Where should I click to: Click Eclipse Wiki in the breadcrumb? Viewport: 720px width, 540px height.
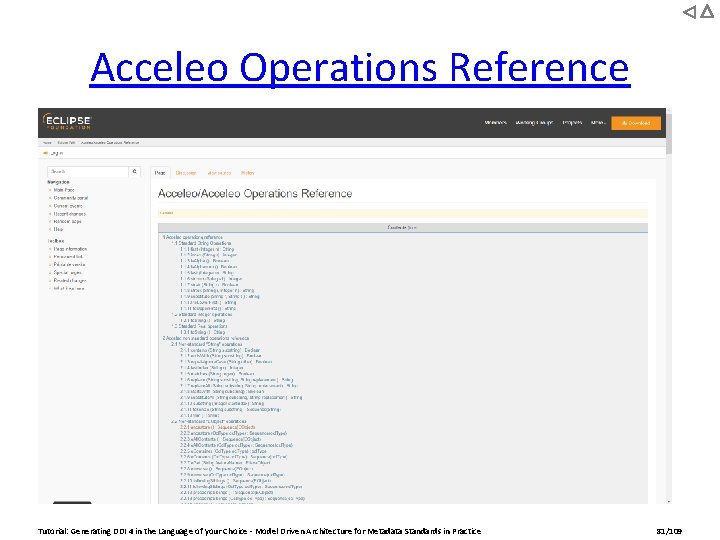click(x=66, y=143)
